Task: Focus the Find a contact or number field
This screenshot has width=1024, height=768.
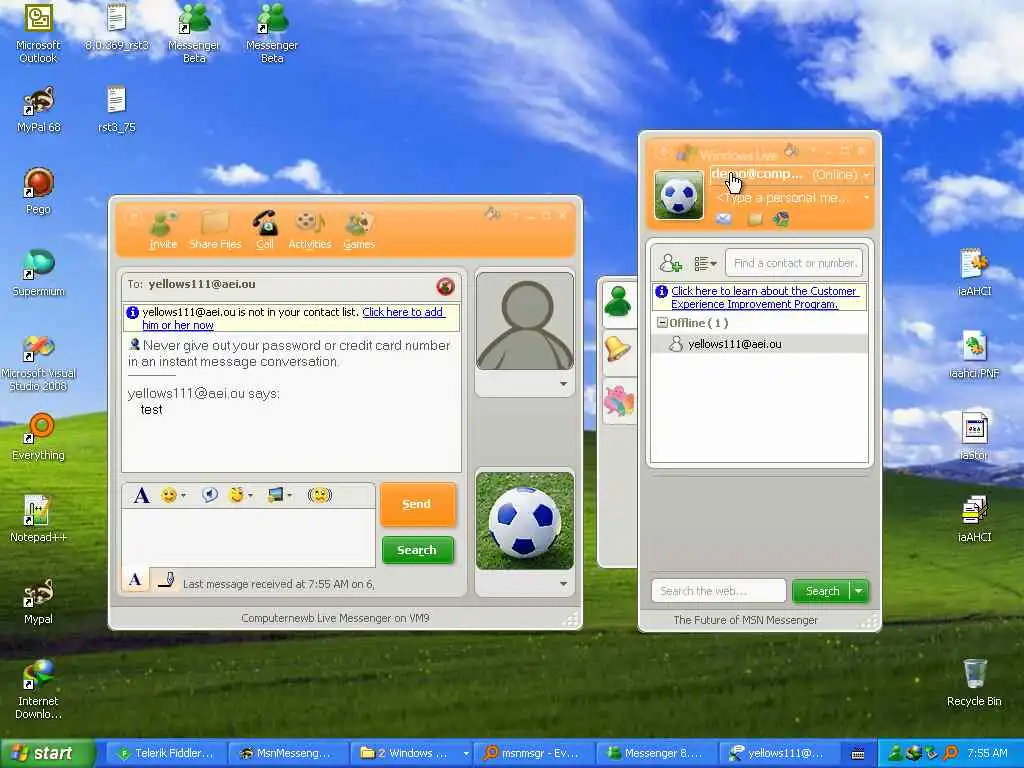Action: 794,263
